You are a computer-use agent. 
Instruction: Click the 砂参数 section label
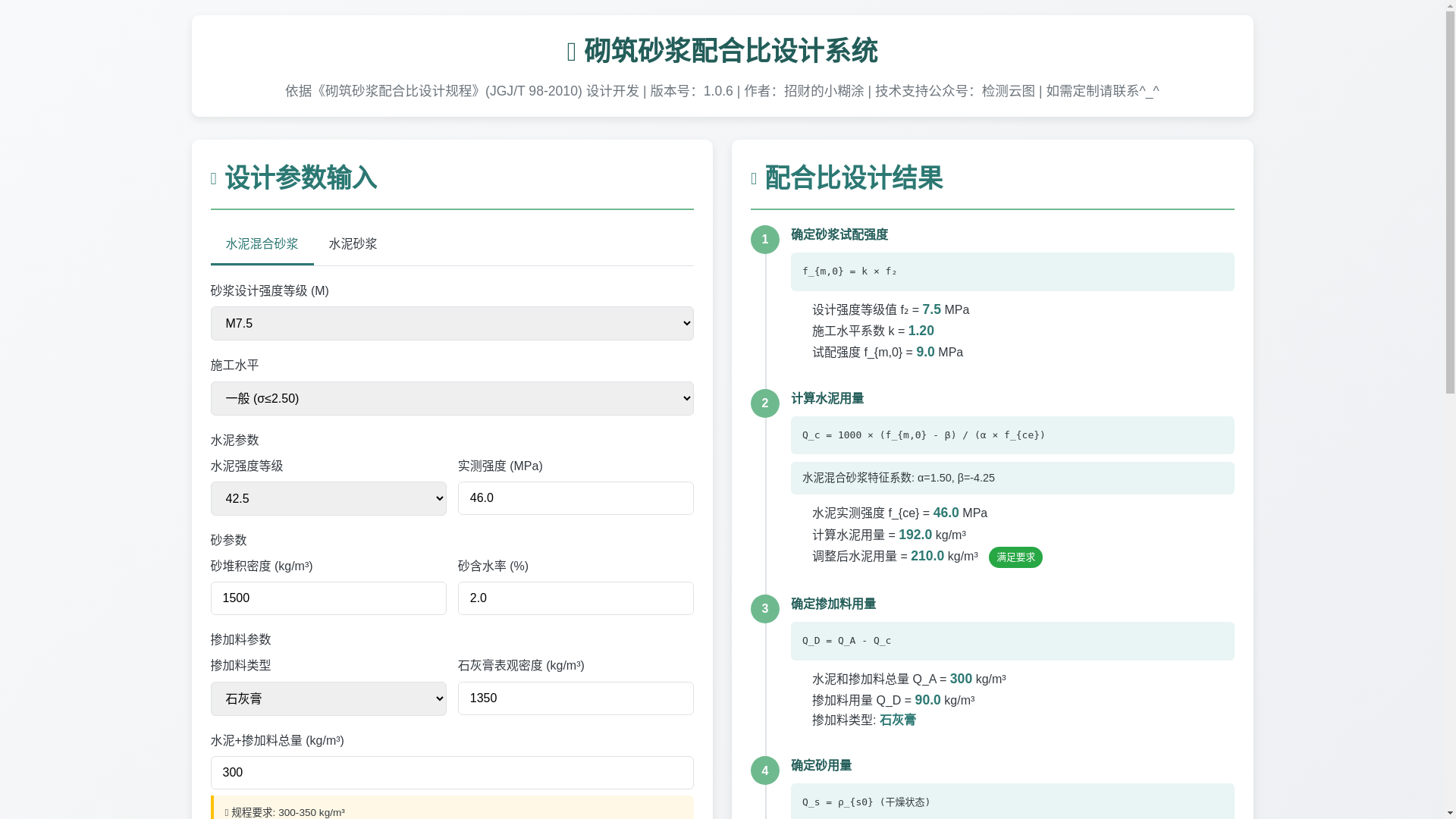coord(228,540)
